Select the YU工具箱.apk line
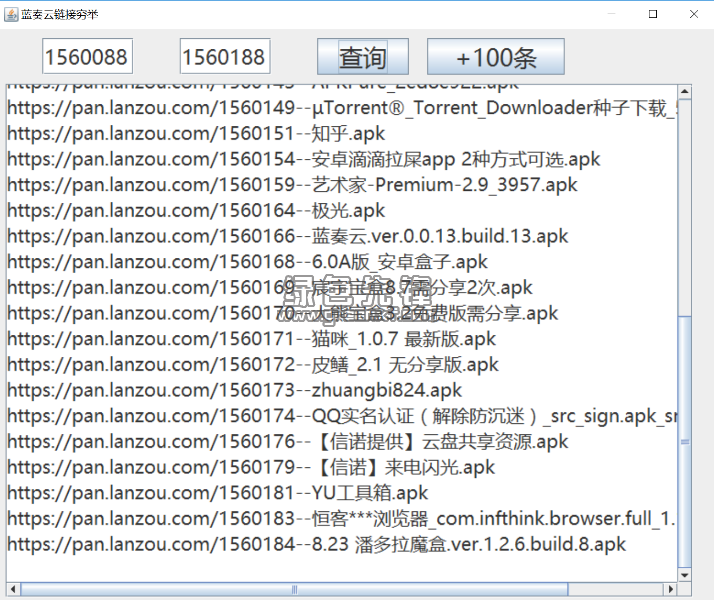 point(218,493)
